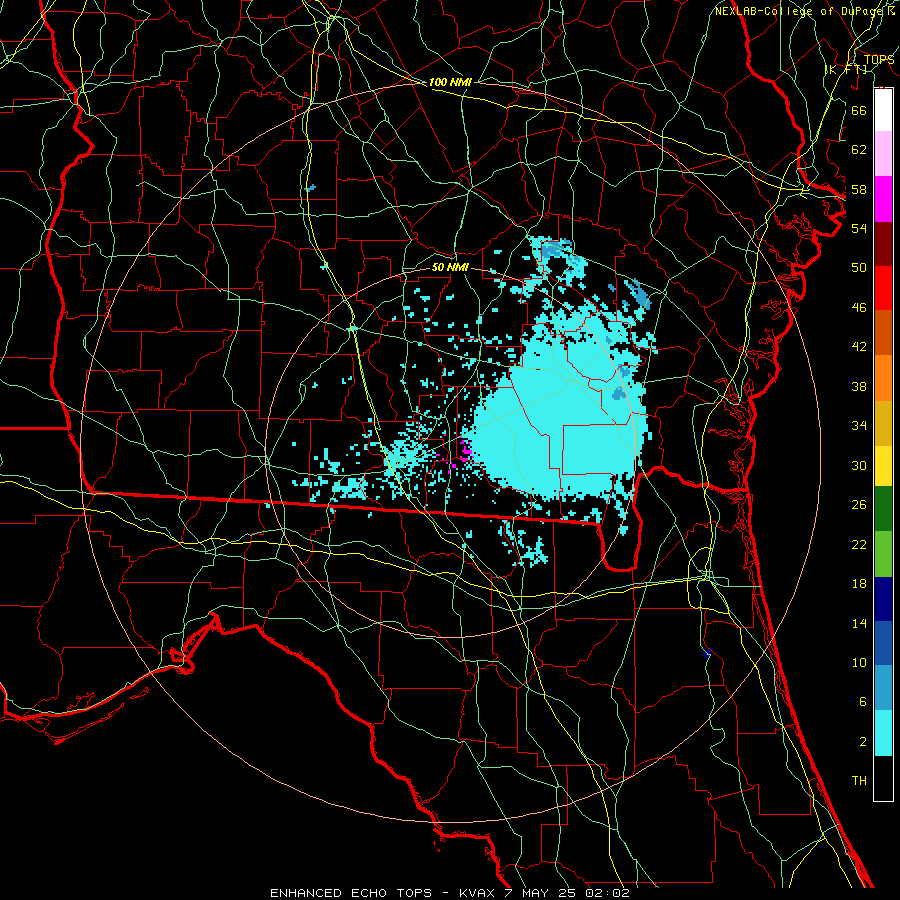This screenshot has height=900, width=900.
Task: Click the navy 22 legend swatch
Action: 883,599
